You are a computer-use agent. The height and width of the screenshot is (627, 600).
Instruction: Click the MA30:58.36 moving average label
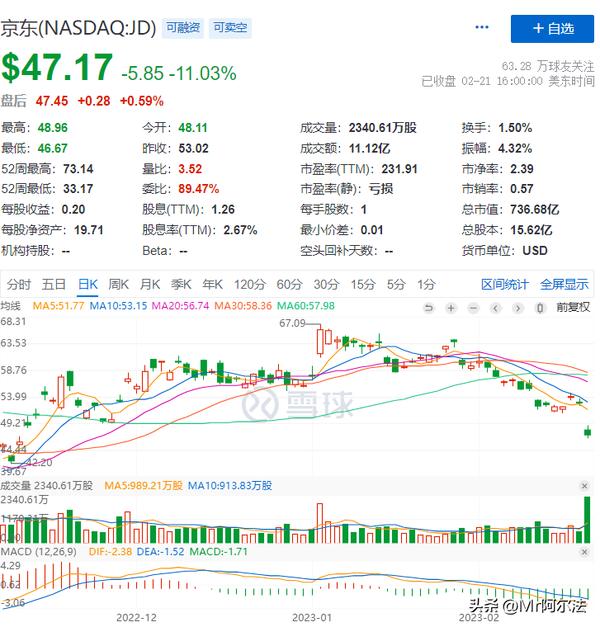(x=243, y=306)
